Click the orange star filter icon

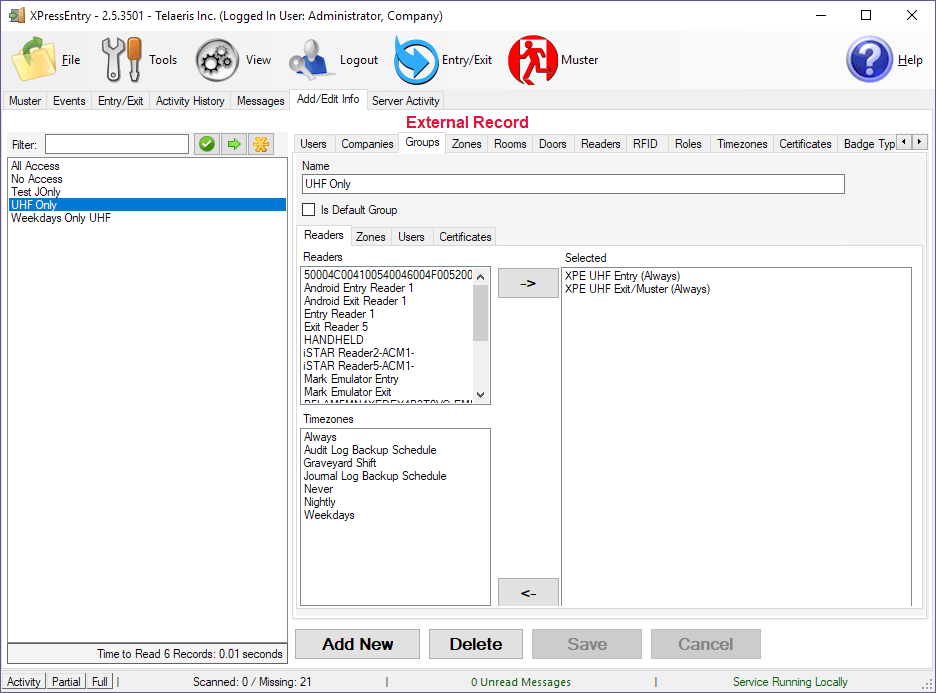point(260,145)
